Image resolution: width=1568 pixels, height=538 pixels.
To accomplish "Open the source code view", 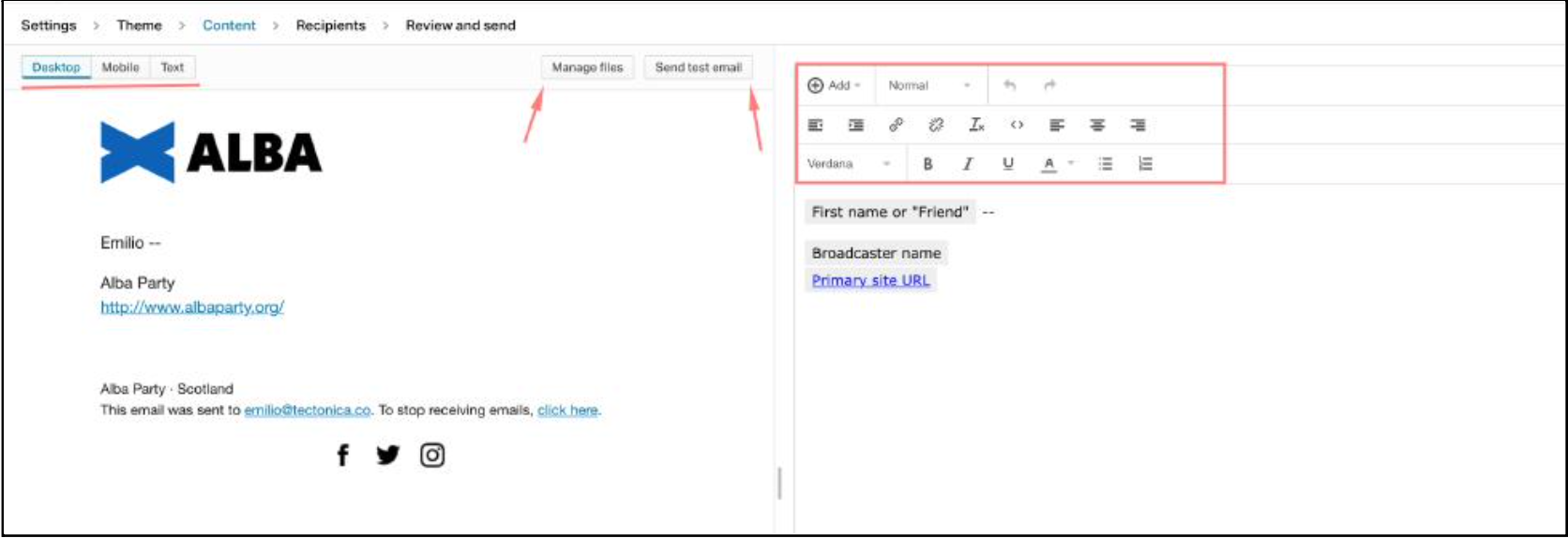I will [x=1017, y=125].
